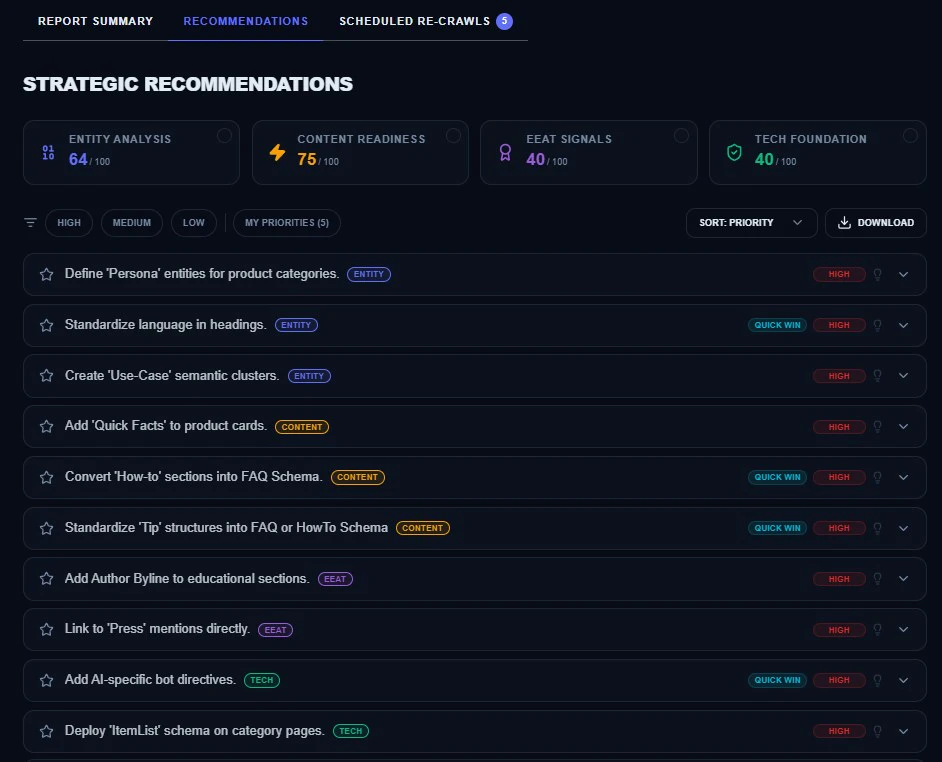Star the 'Standardize Tip structures' row
The width and height of the screenshot is (942, 762).
tap(46, 528)
